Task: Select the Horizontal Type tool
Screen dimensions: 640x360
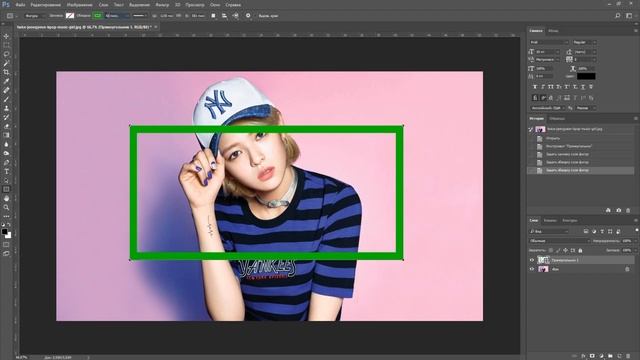Action: [6, 171]
